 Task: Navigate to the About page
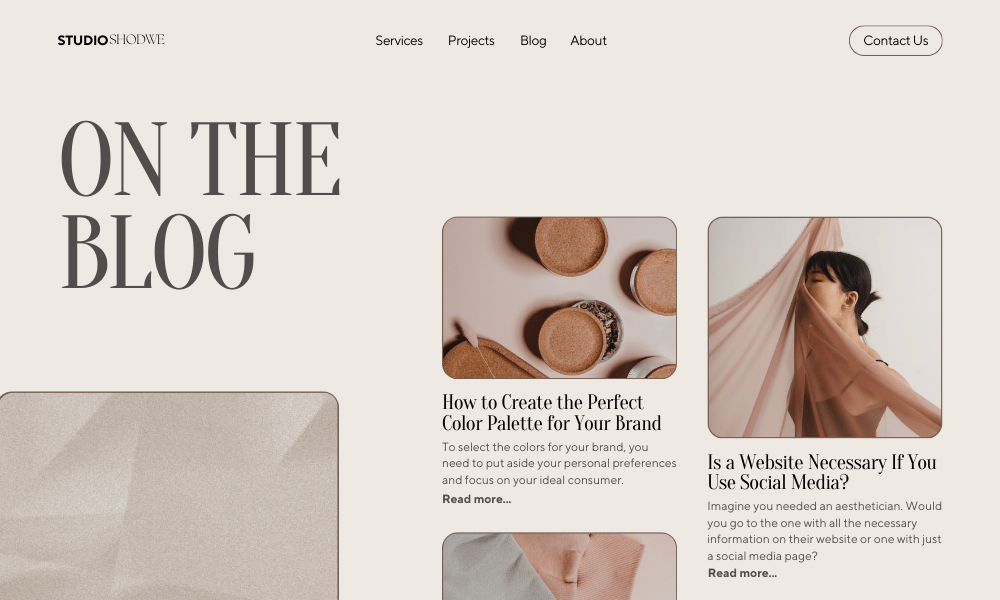tap(588, 41)
